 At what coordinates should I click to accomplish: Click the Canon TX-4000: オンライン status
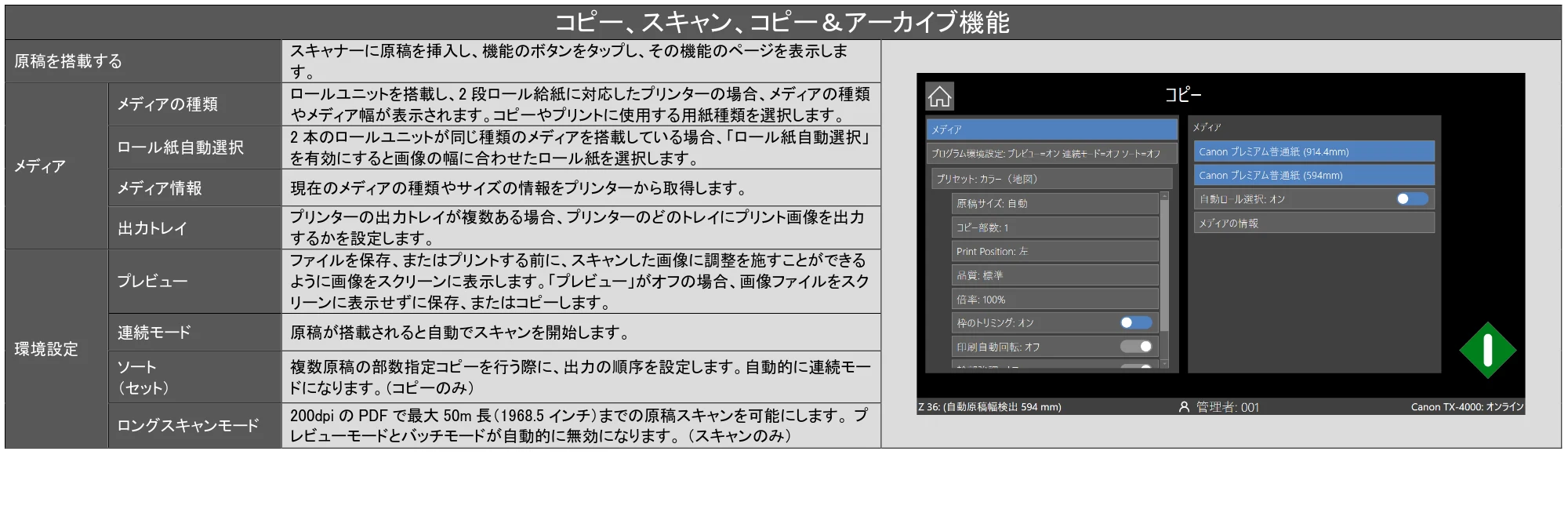1467,407
